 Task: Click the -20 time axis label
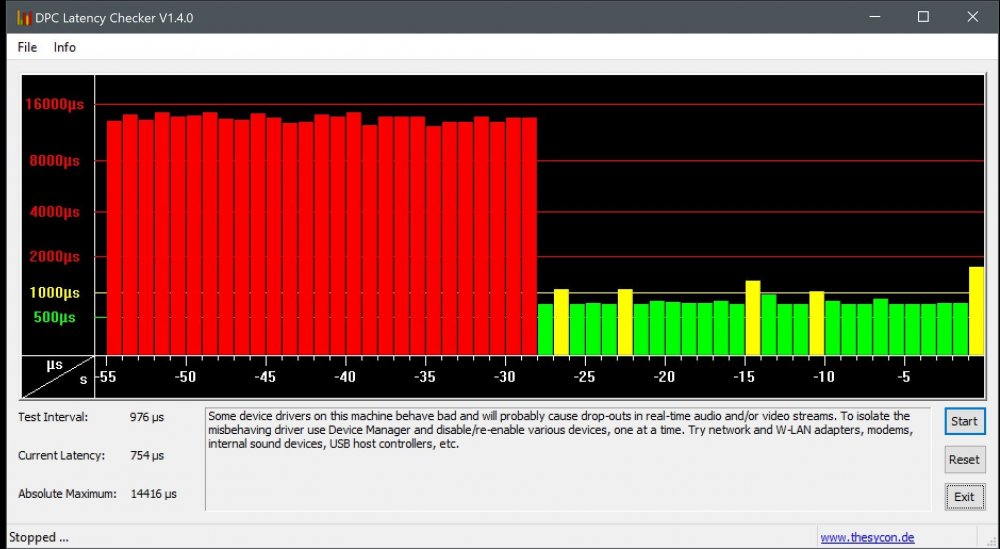(664, 377)
